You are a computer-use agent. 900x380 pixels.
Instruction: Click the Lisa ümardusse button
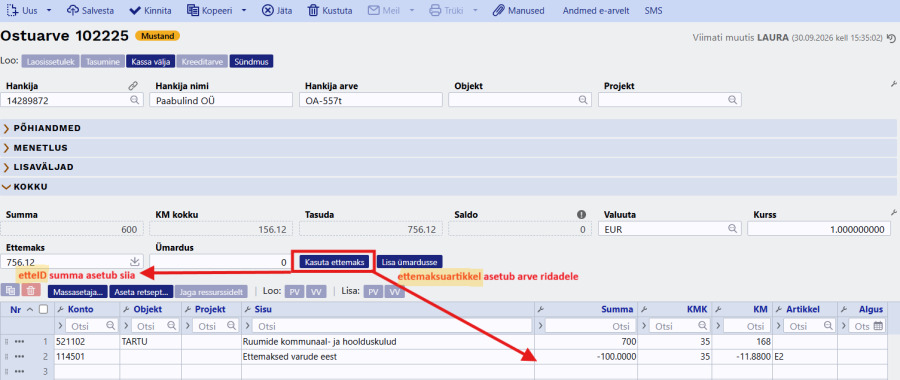pyautogui.click(x=410, y=262)
